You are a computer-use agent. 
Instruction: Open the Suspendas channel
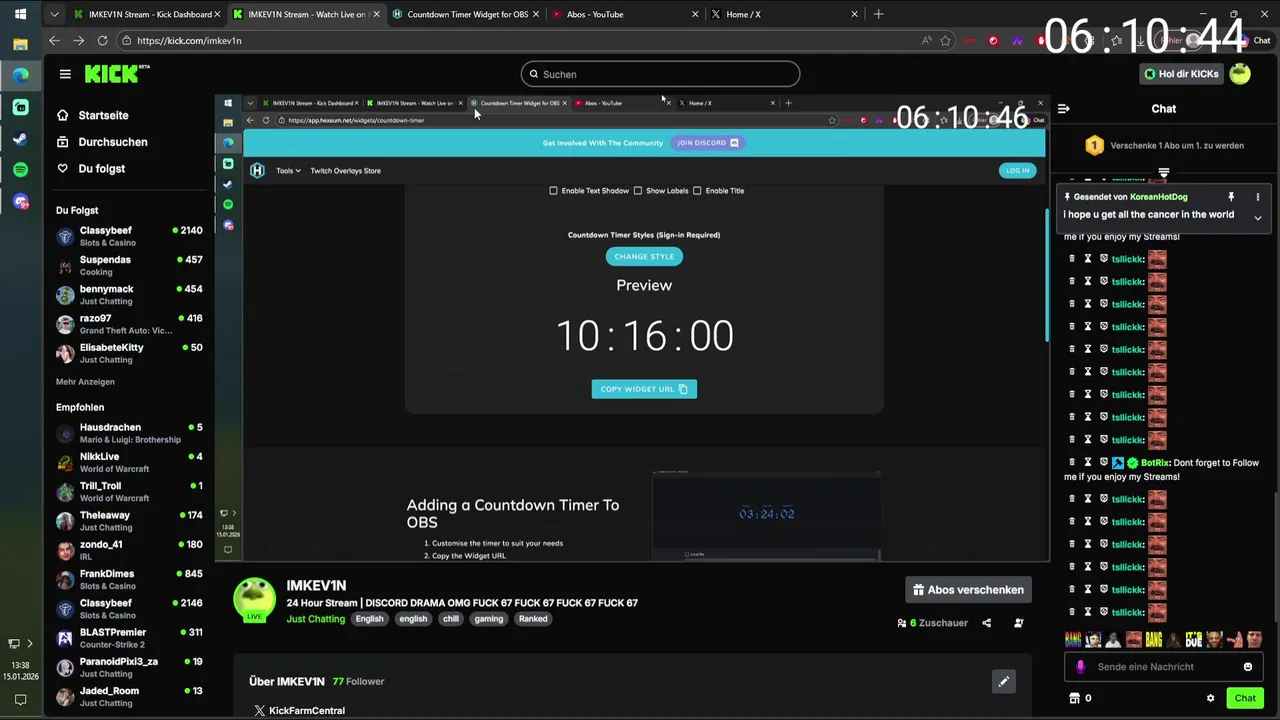coord(129,266)
